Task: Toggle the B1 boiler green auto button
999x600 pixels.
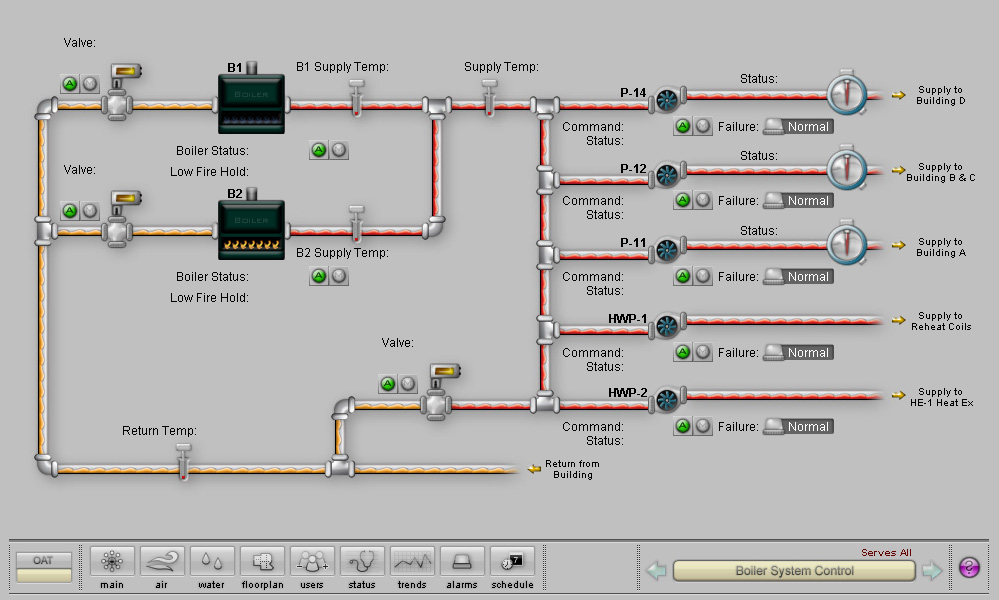Action: (319, 150)
